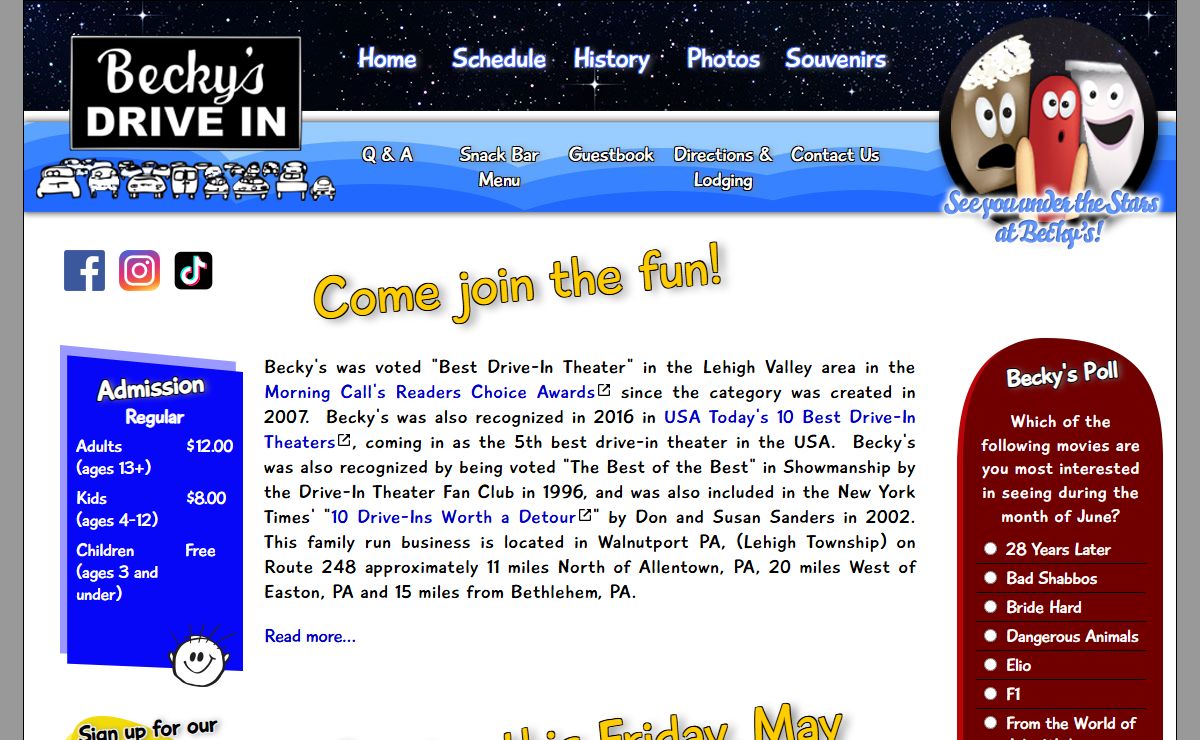
Task: View the Photos page
Action: click(x=723, y=58)
